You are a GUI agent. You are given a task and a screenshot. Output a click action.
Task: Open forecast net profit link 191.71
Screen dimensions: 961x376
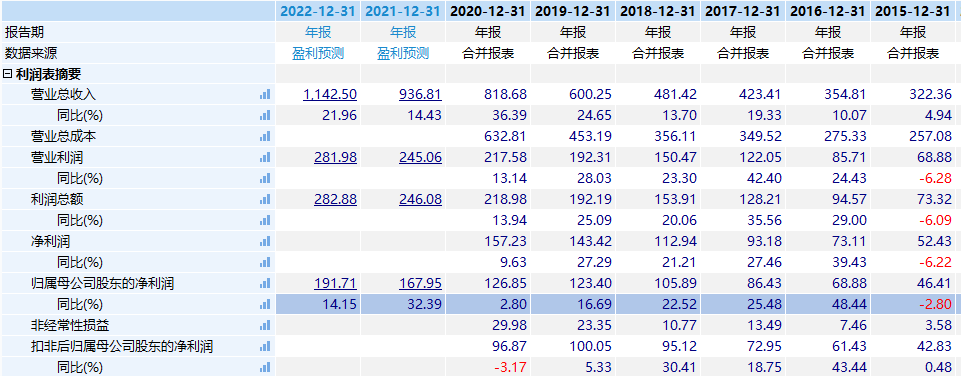335,283
